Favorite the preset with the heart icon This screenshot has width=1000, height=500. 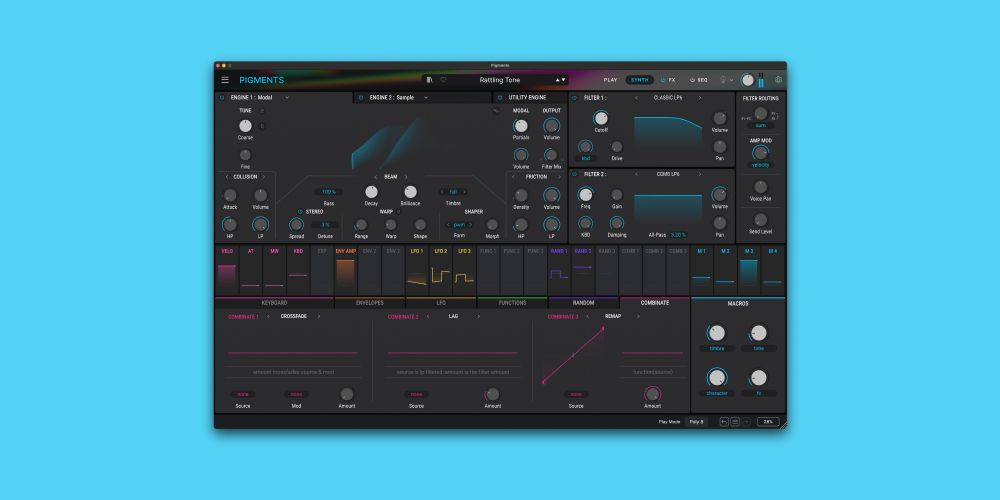[x=443, y=80]
